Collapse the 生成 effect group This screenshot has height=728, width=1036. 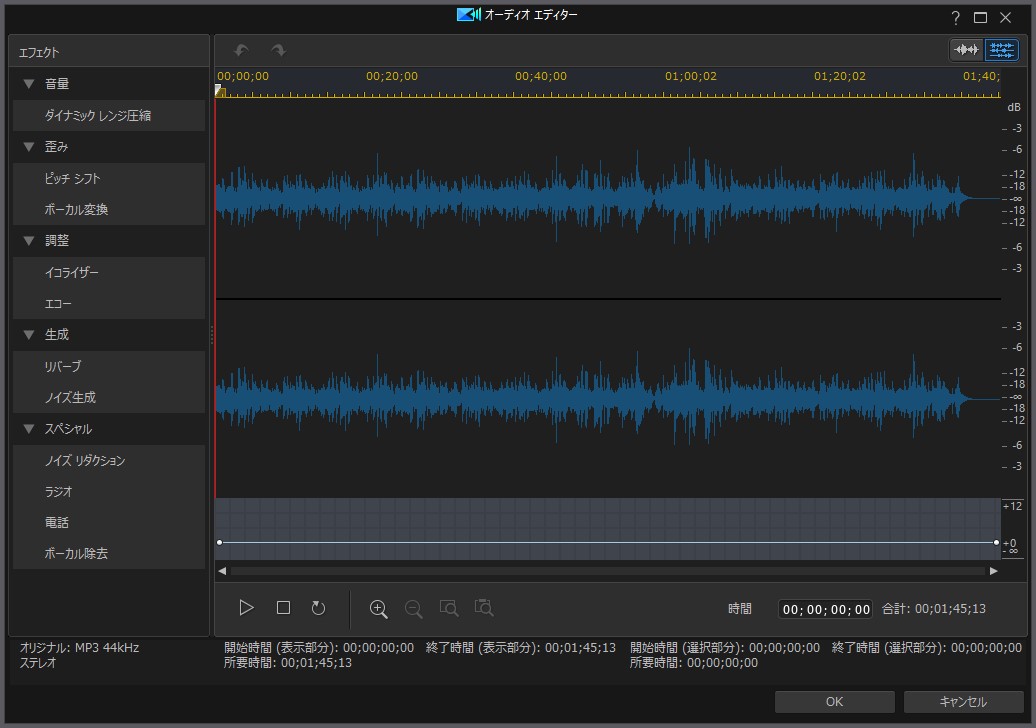coord(28,335)
